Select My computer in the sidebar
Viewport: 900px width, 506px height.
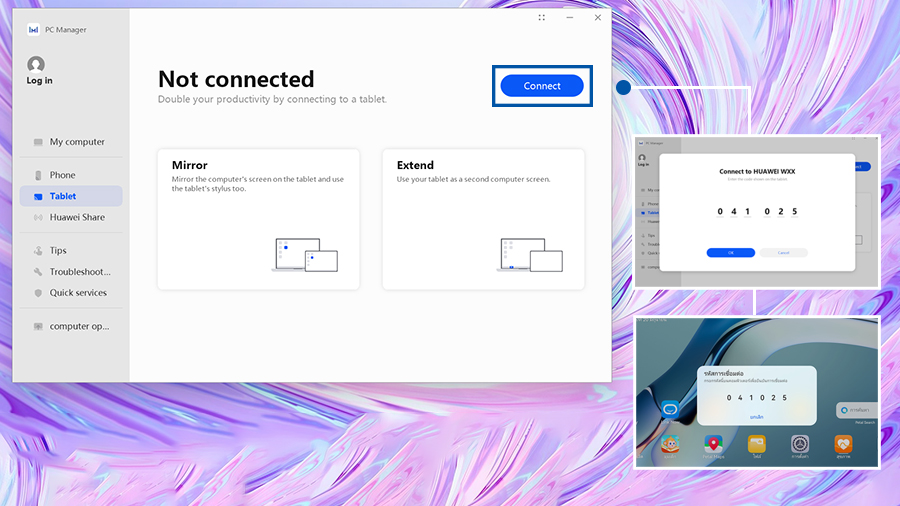76,142
